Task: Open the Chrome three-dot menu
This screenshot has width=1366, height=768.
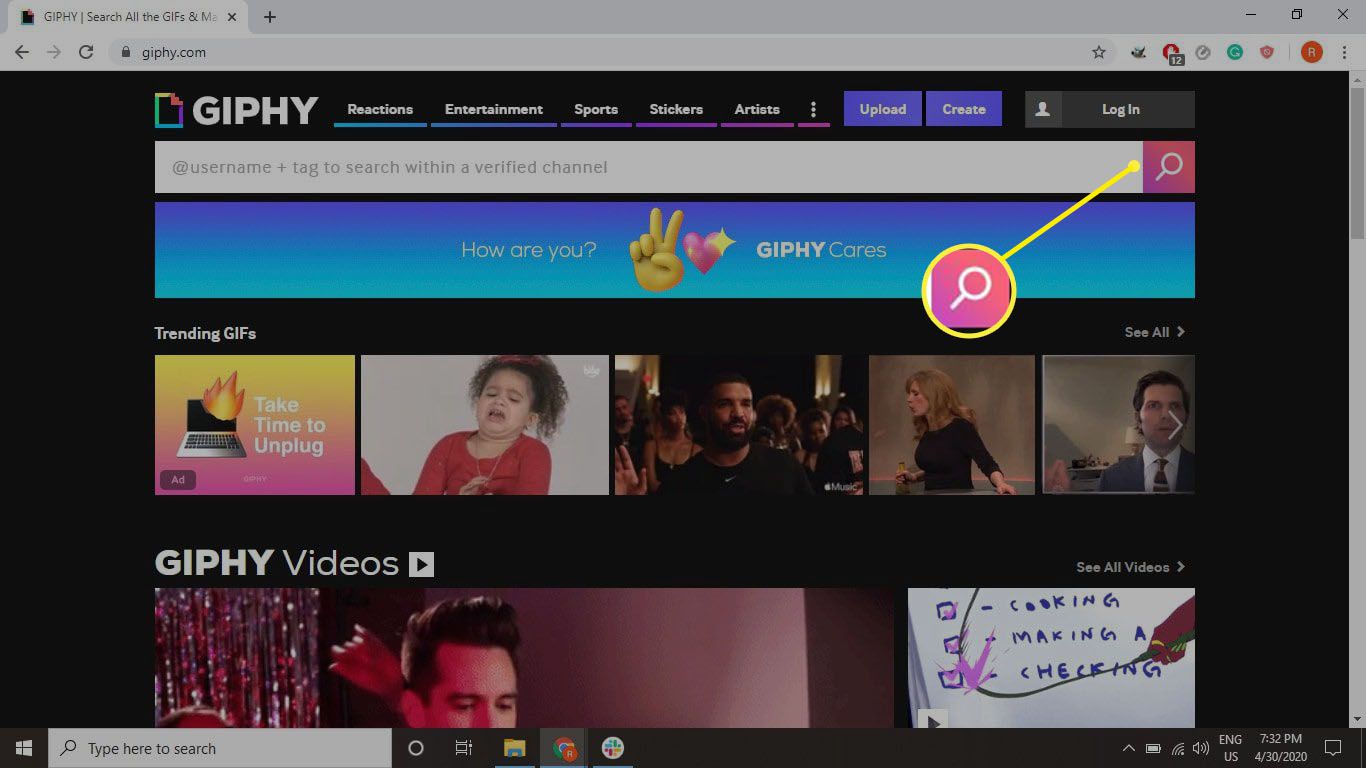Action: coord(1344,52)
